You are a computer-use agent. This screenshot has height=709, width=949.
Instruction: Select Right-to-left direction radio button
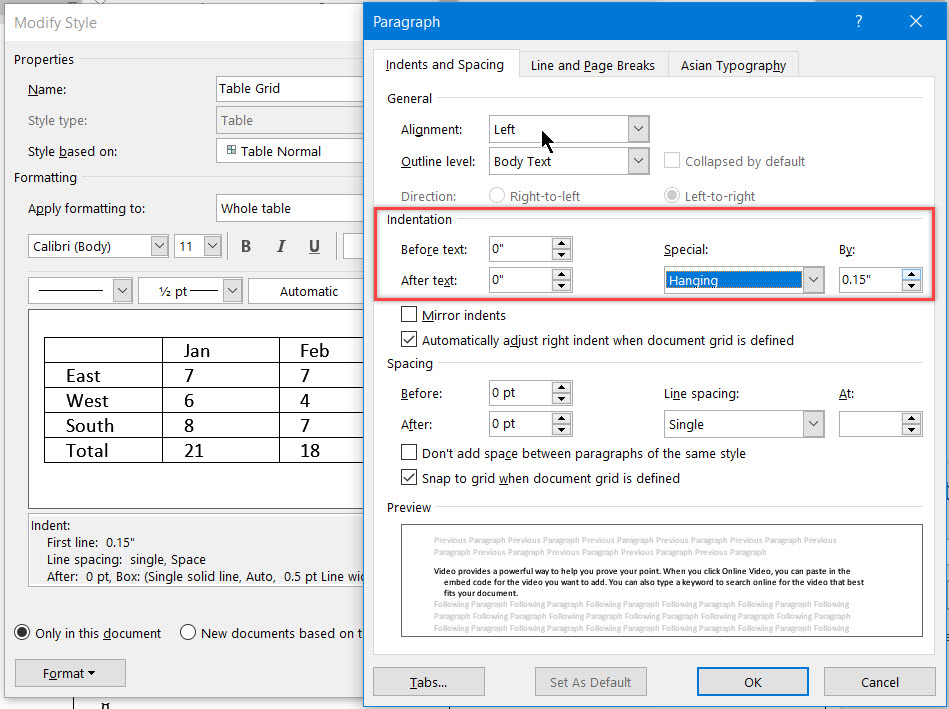(x=497, y=195)
